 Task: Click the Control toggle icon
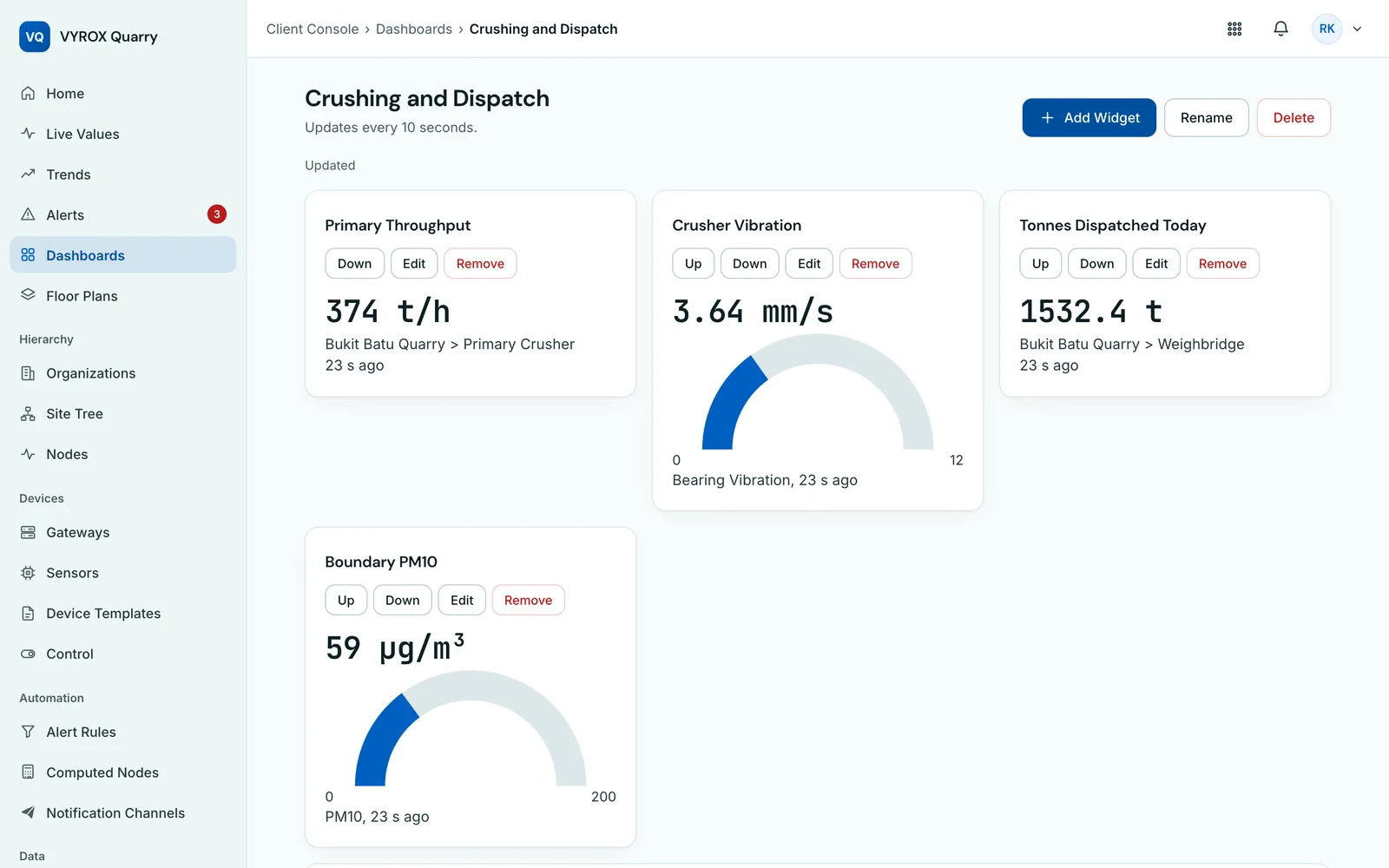point(28,654)
